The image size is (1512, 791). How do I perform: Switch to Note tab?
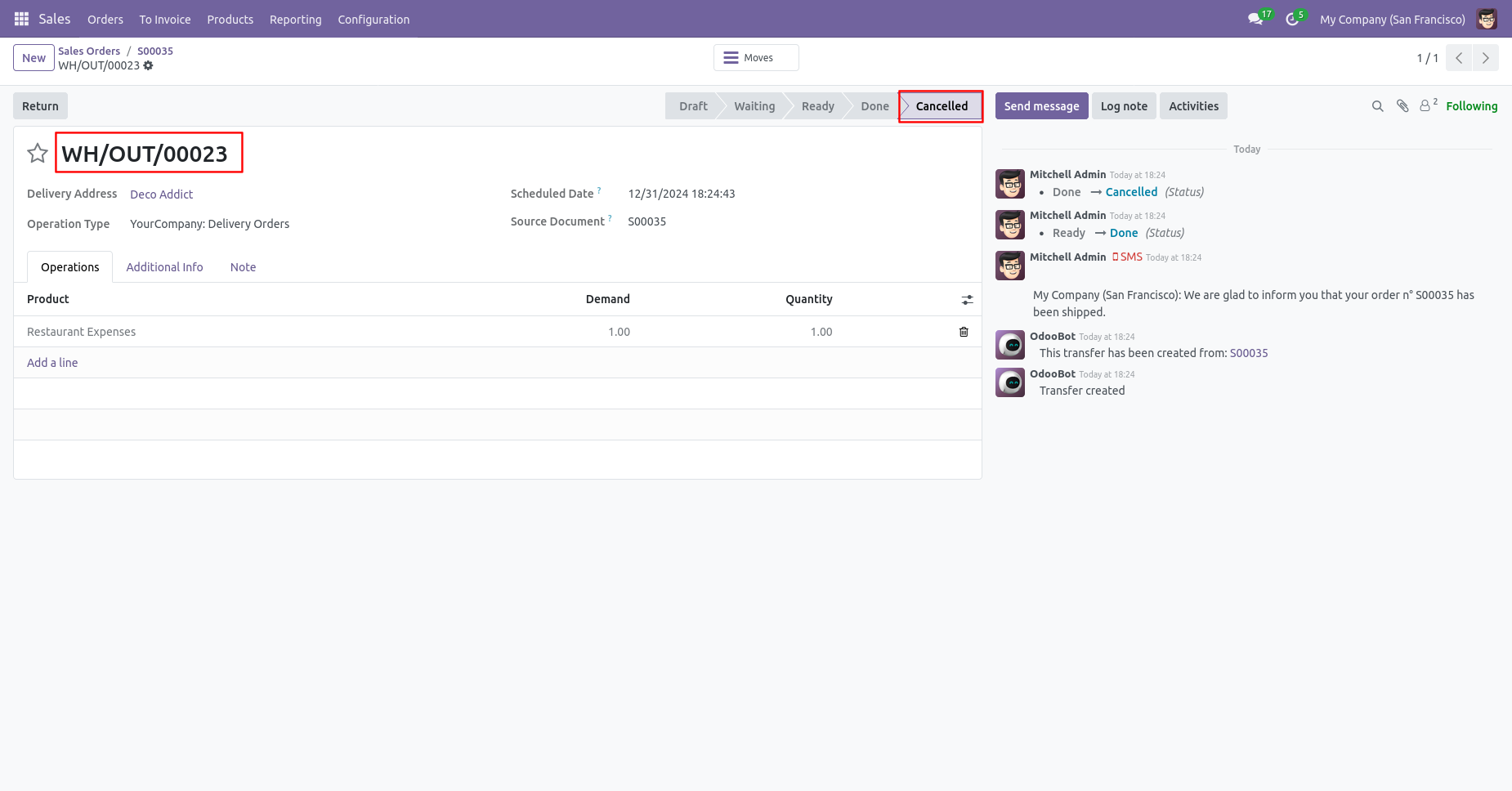tap(243, 267)
